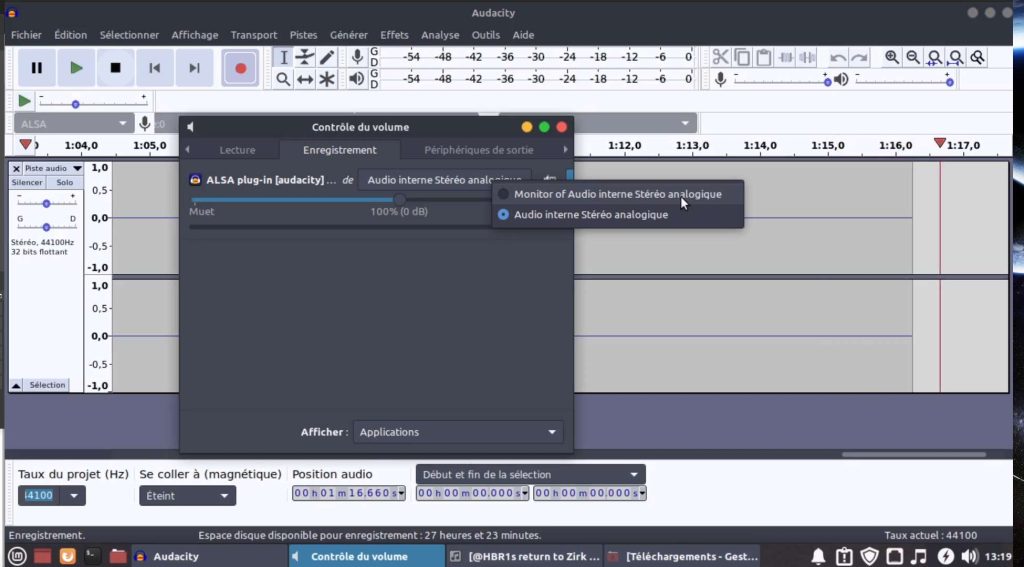The width and height of the screenshot is (1024, 567).
Task: Select the Multi-tool asterisk icon
Action: coord(327,80)
